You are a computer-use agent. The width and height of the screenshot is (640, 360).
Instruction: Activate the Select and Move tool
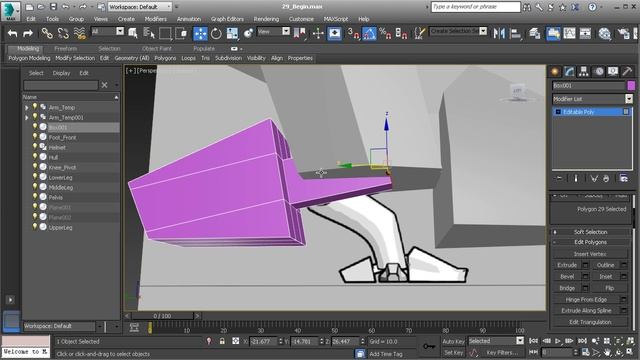200,33
